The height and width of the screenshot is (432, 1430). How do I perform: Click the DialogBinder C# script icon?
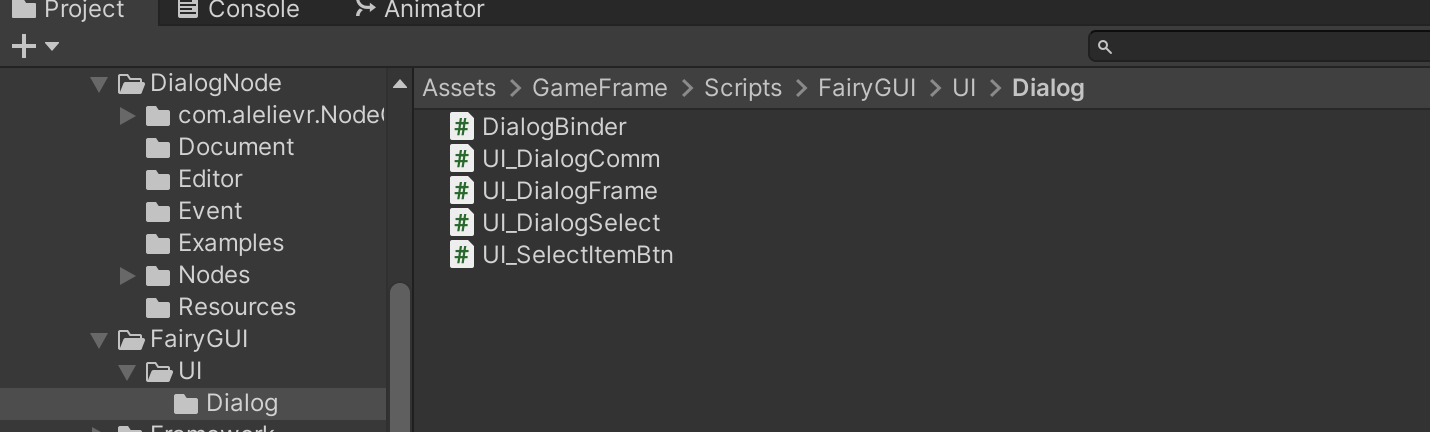[x=461, y=127]
